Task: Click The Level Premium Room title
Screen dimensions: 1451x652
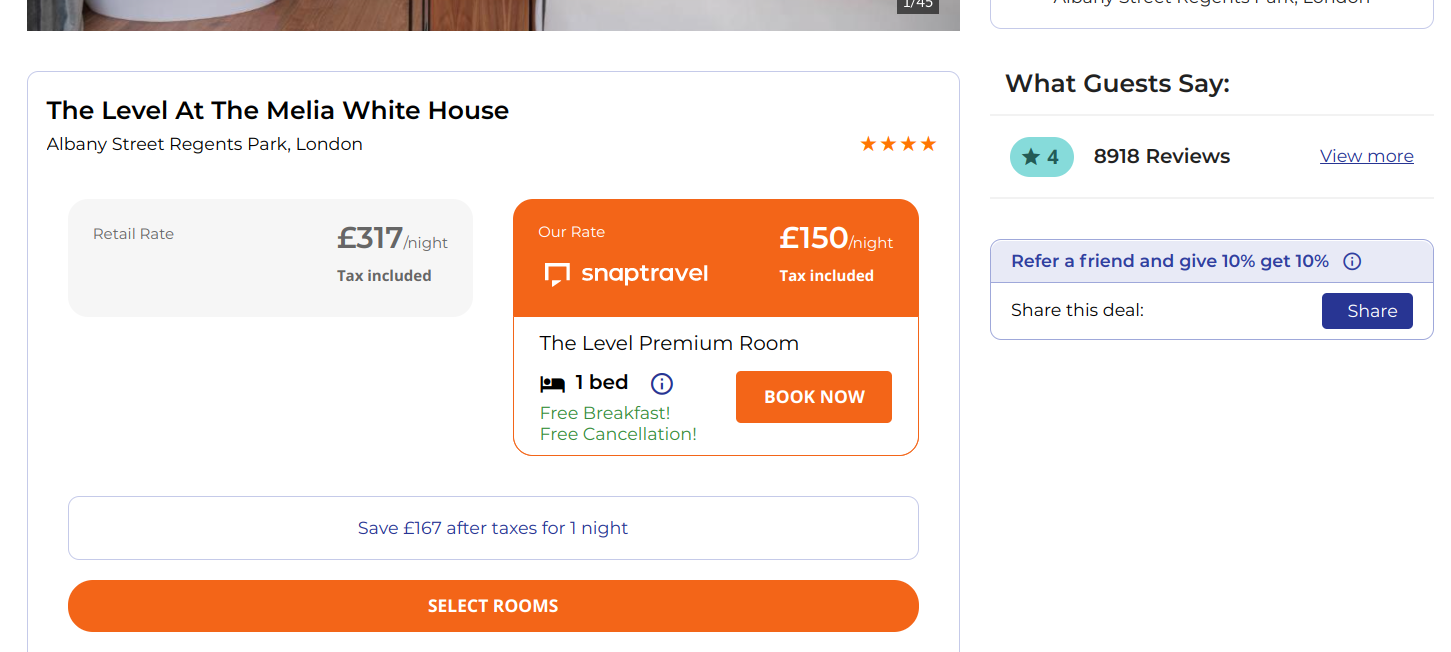Action: pos(669,344)
